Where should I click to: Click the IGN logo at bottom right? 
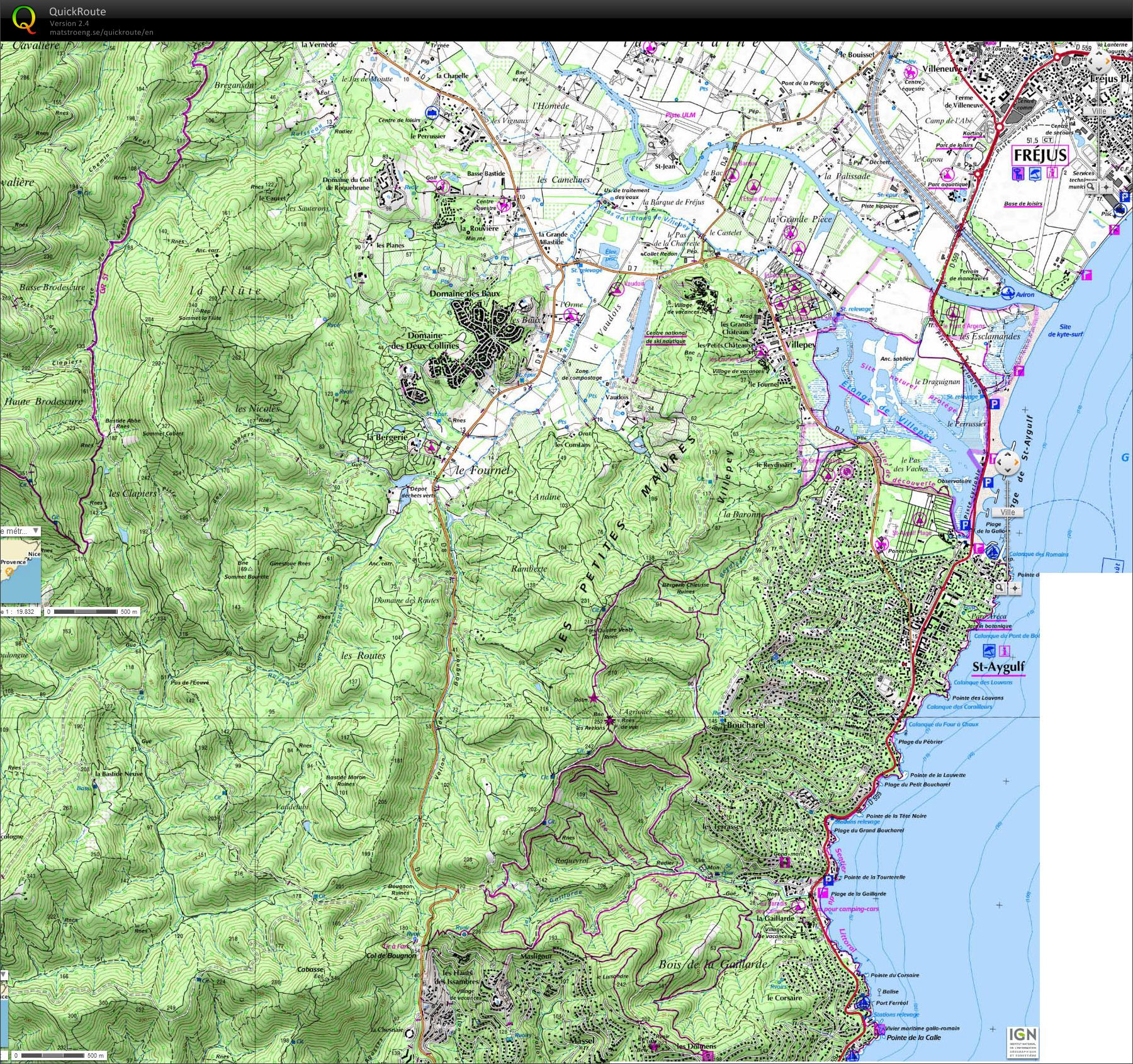coord(1022,1043)
